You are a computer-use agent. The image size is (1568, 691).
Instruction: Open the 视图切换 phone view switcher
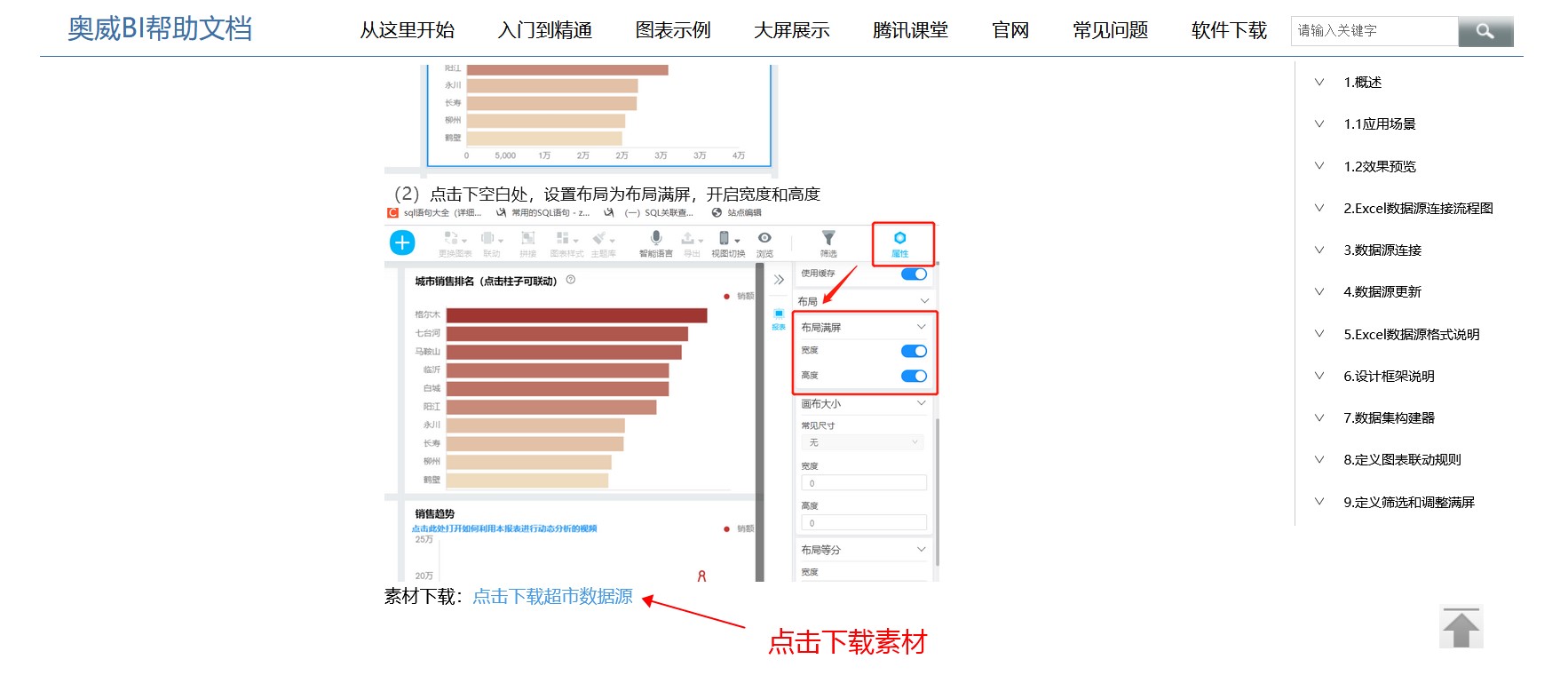pyautogui.click(x=728, y=242)
